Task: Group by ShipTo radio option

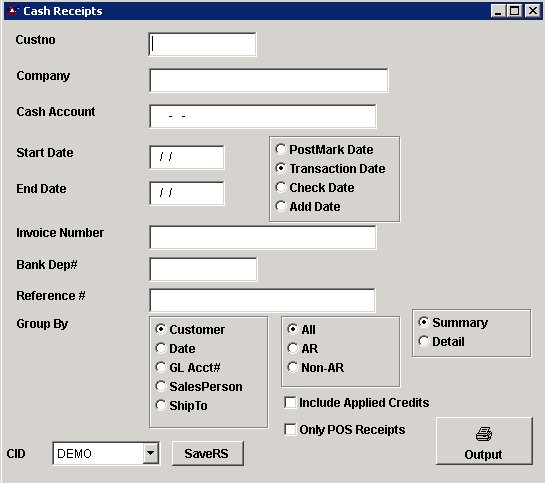Action: pyautogui.click(x=161, y=406)
